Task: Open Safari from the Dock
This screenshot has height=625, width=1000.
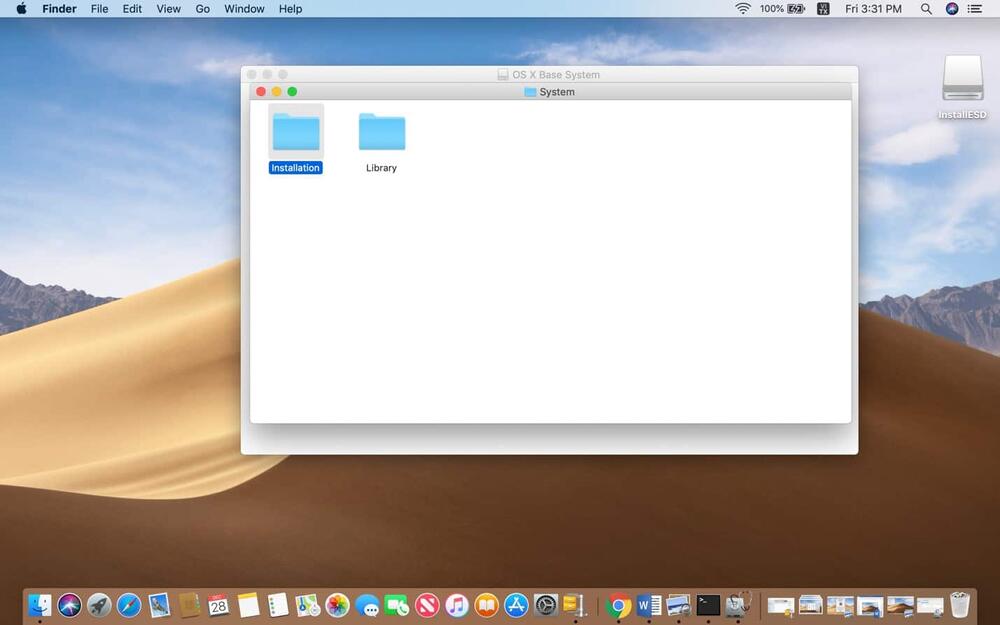Action: click(x=129, y=605)
